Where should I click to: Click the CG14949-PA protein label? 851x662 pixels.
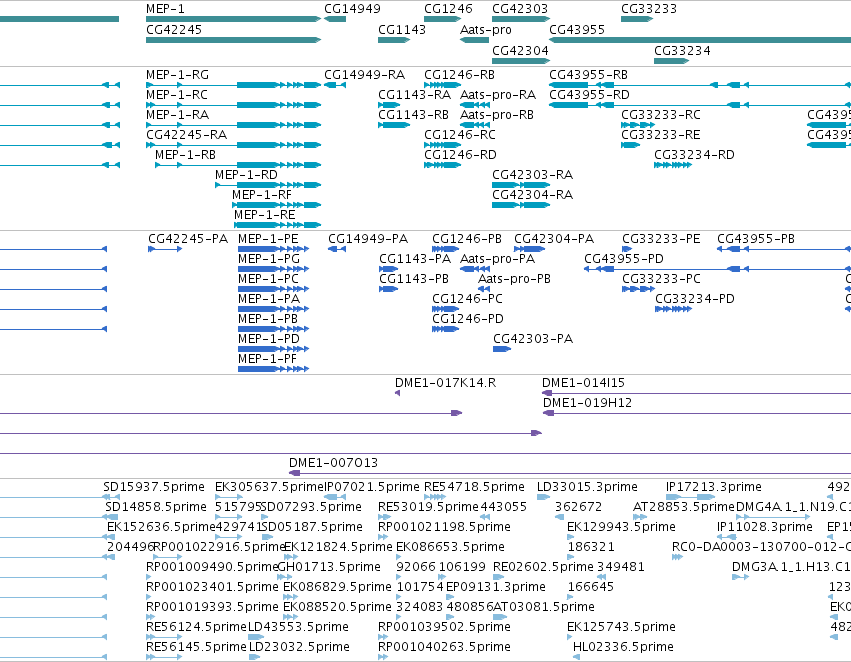pyautogui.click(x=368, y=239)
